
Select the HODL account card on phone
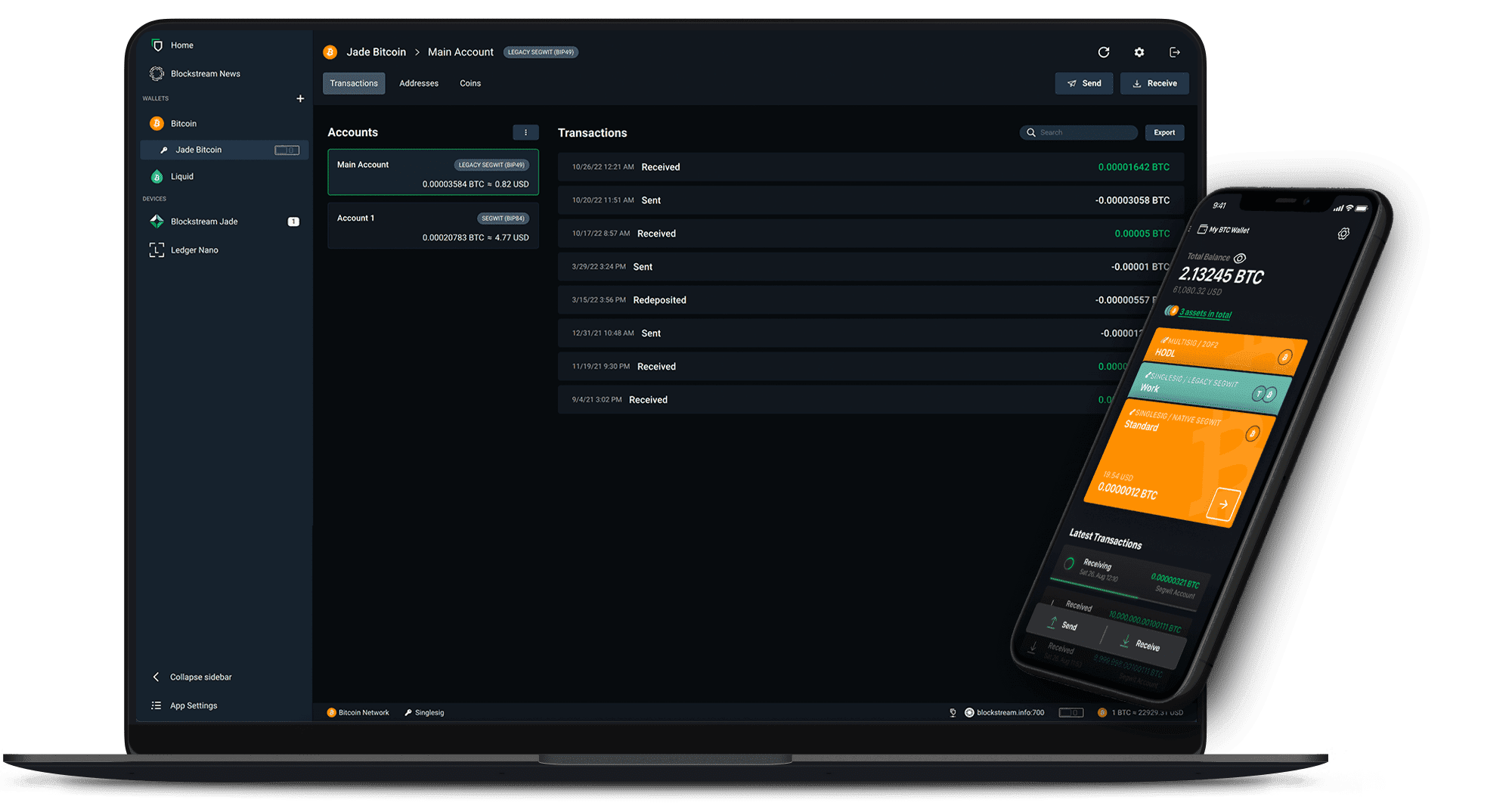click(x=1225, y=351)
